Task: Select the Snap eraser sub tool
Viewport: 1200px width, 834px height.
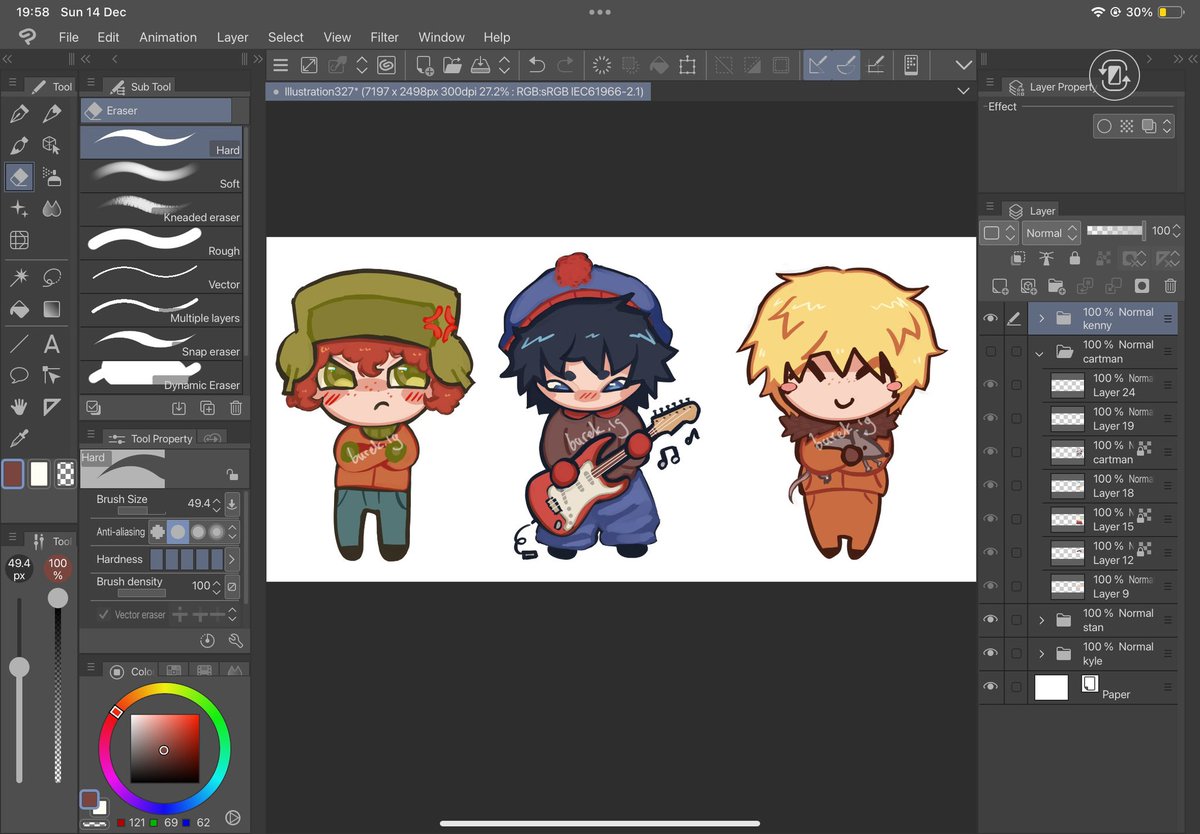Action: [161, 344]
